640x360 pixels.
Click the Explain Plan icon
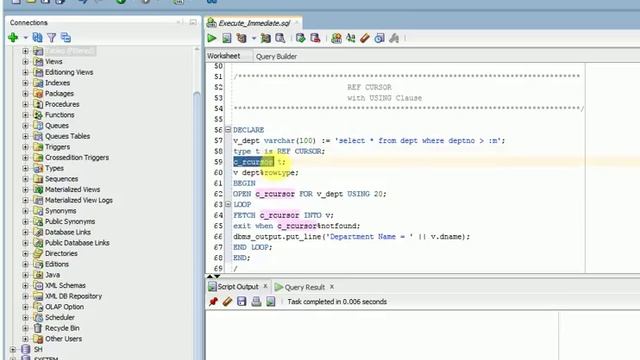242,38
